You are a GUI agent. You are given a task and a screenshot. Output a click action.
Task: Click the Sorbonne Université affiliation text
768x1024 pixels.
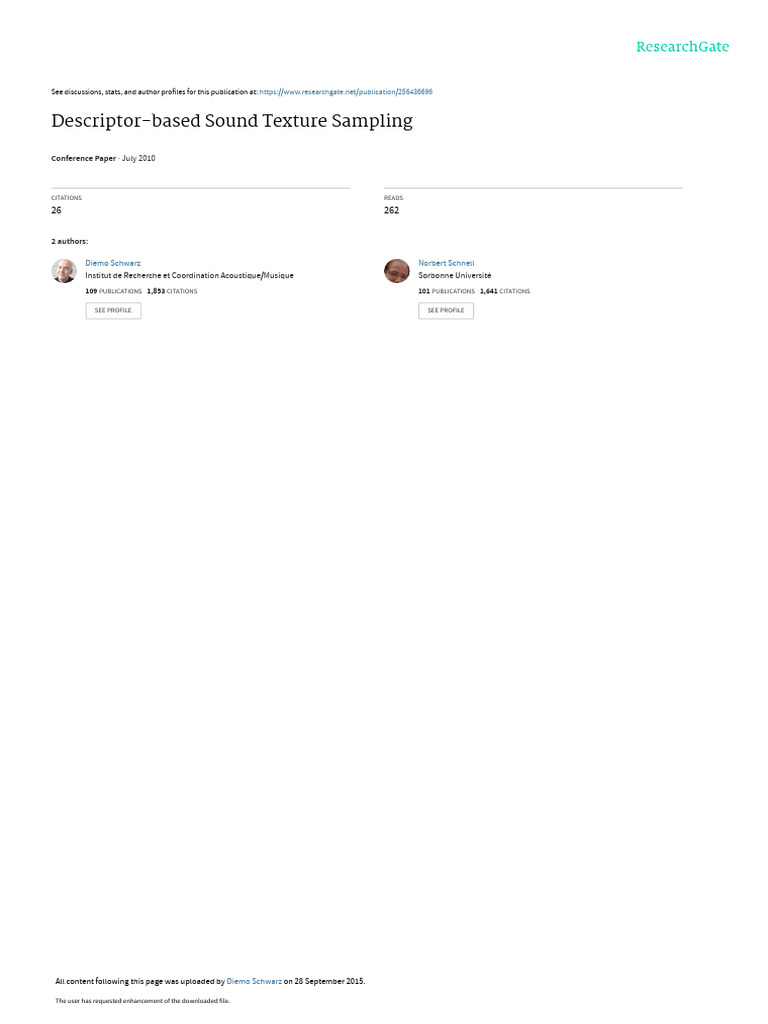pos(455,276)
